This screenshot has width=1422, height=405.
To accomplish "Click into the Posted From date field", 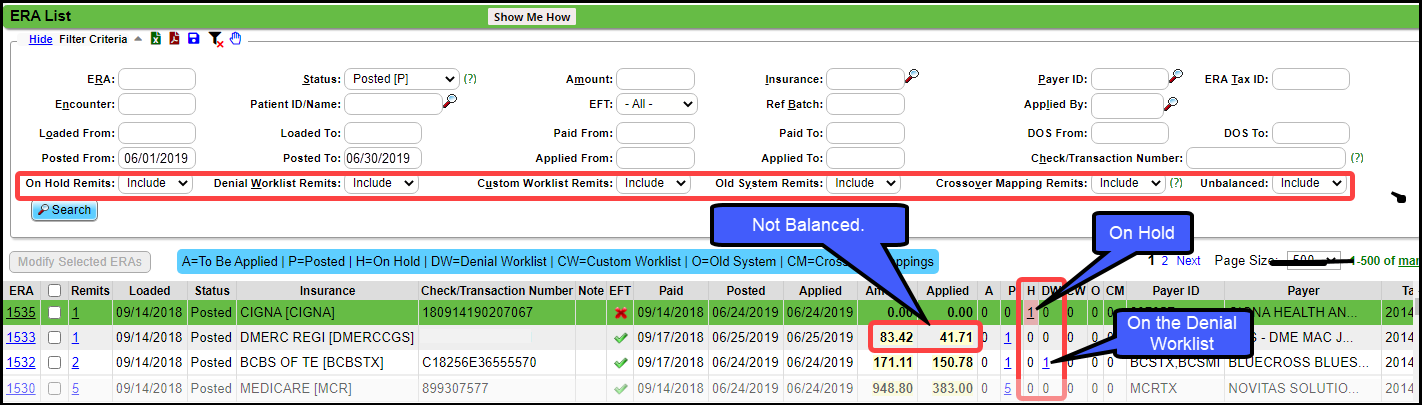I will click(158, 158).
